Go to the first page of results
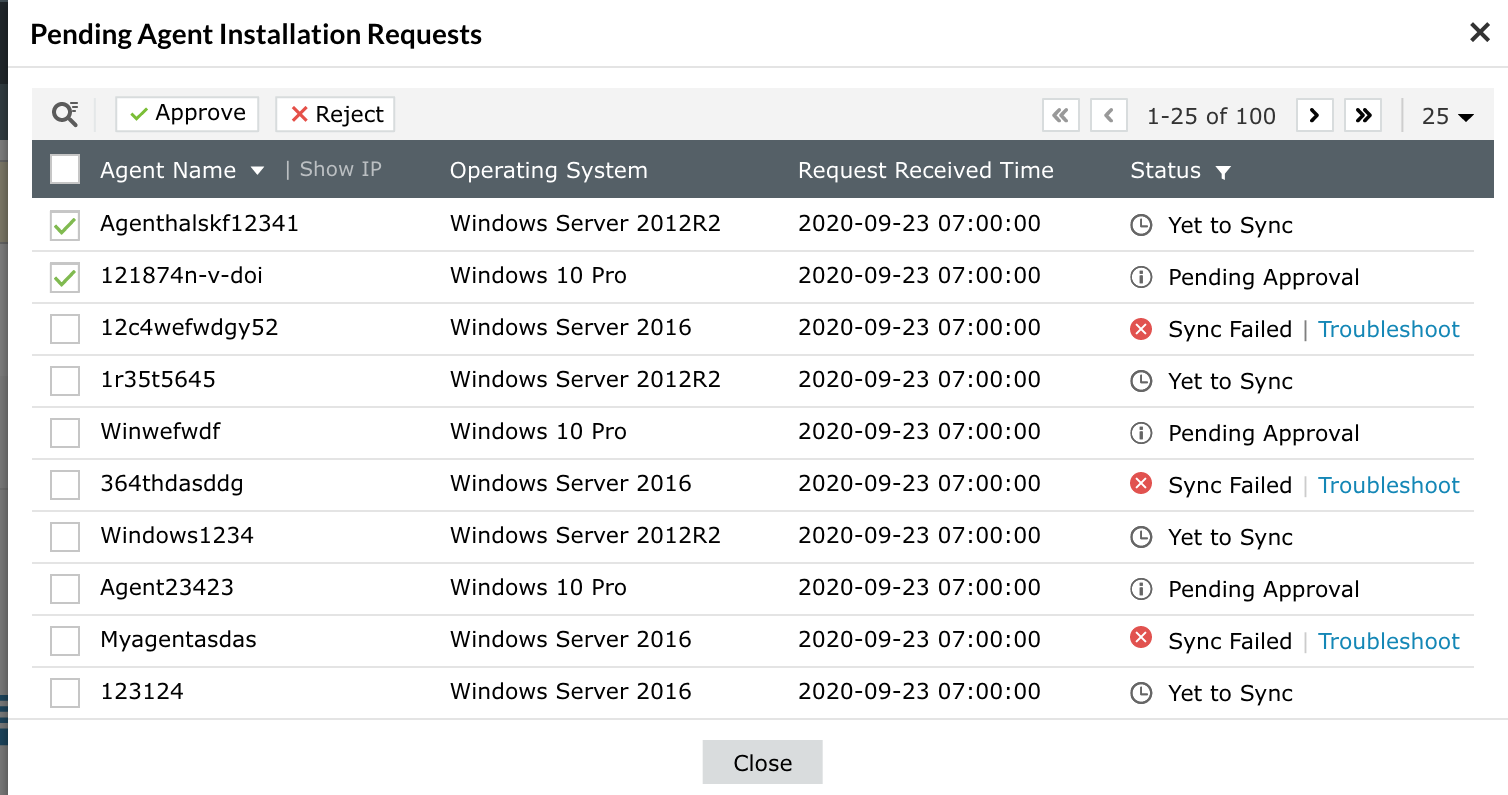Viewport: 1508px width, 795px height. (1060, 115)
